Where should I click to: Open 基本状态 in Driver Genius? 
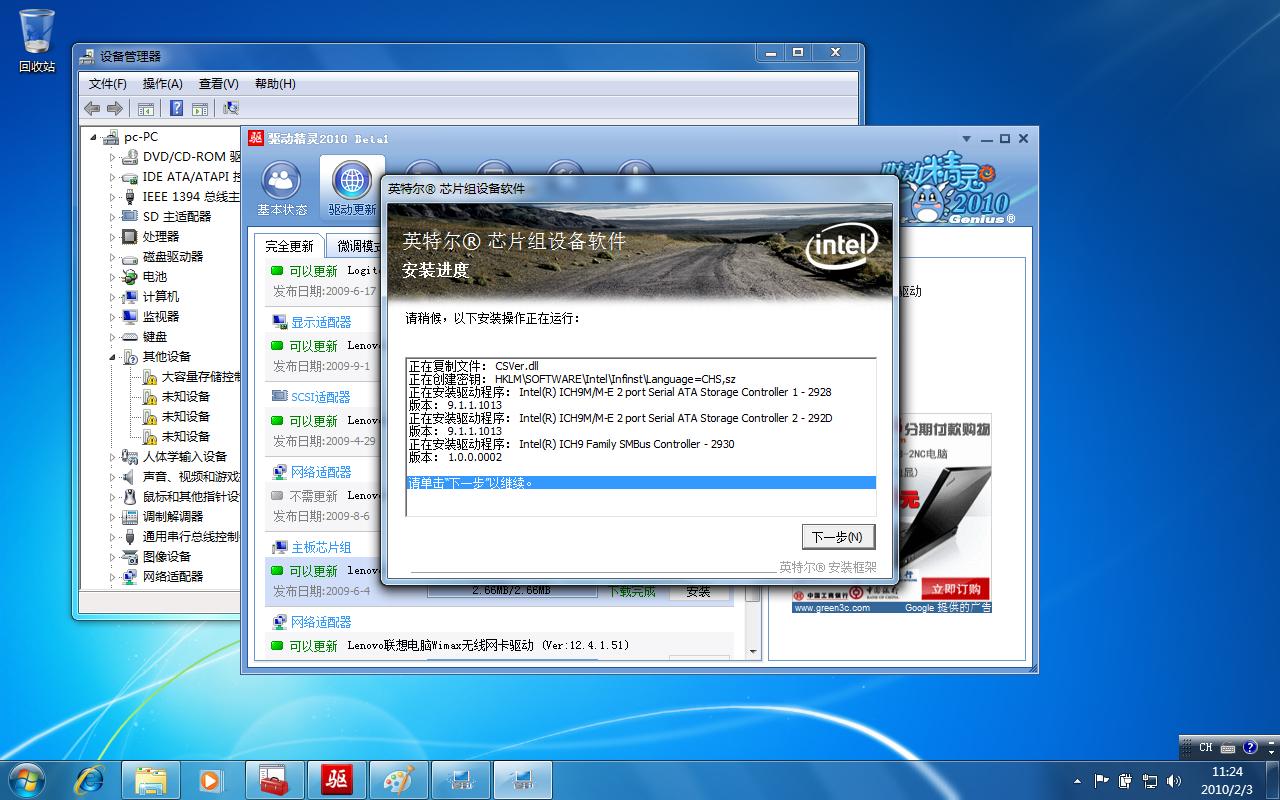pyautogui.click(x=282, y=190)
